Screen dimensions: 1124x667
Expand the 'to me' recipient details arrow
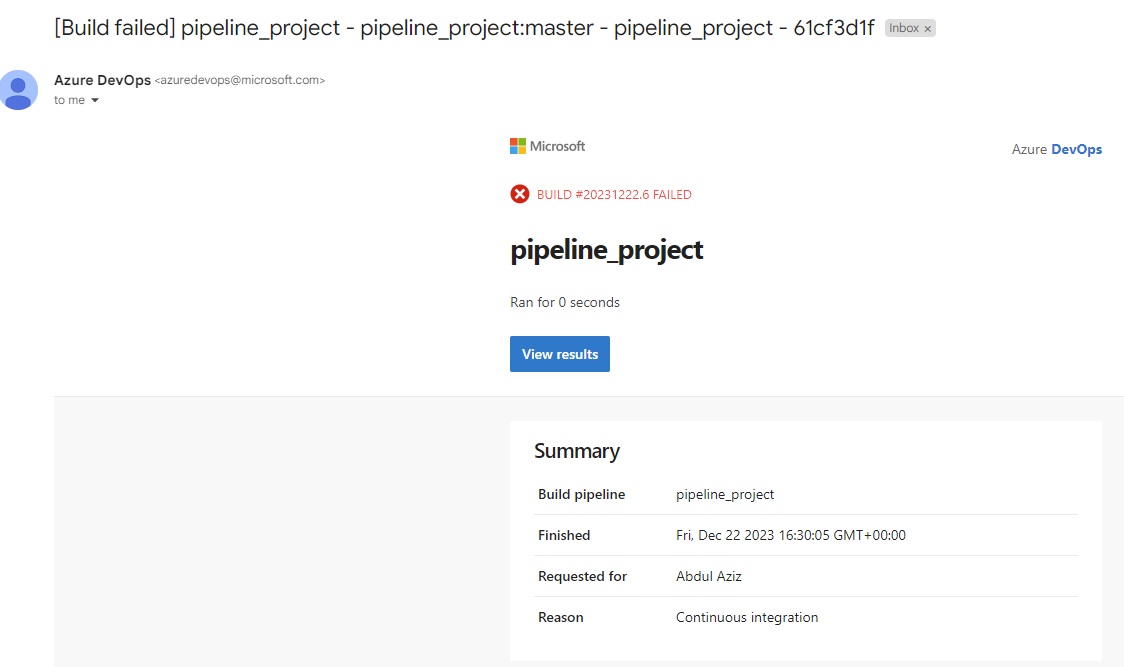pos(95,100)
